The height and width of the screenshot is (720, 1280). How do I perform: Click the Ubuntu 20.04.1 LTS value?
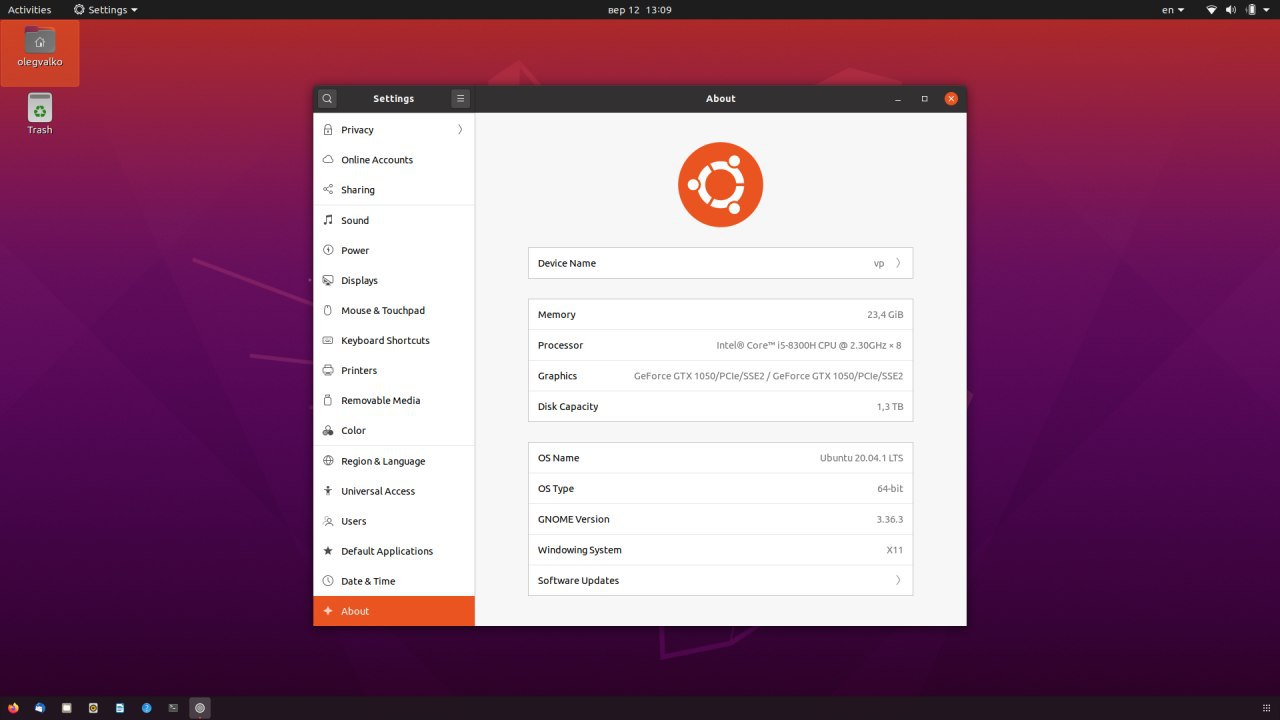(x=861, y=458)
